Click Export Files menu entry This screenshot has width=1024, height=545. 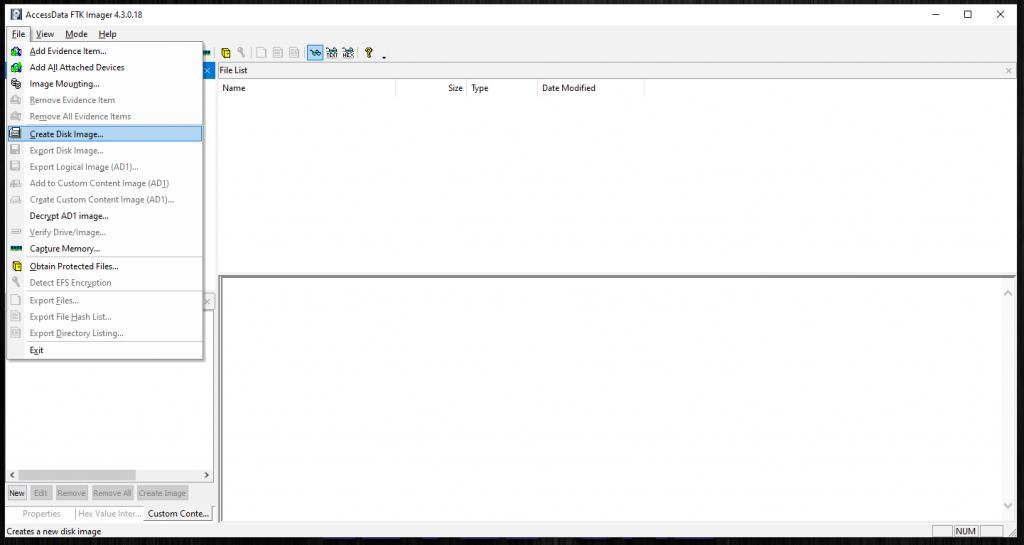pyautogui.click(x=104, y=300)
